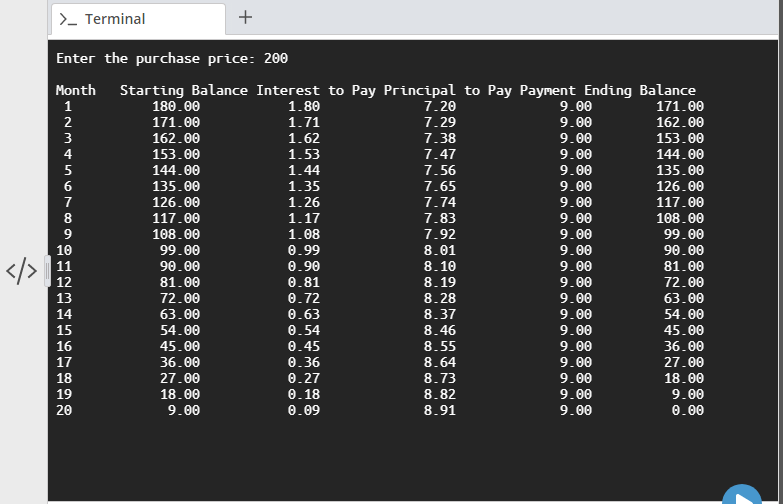Click the interest value 1.71
This screenshot has height=504, width=783.
point(304,122)
